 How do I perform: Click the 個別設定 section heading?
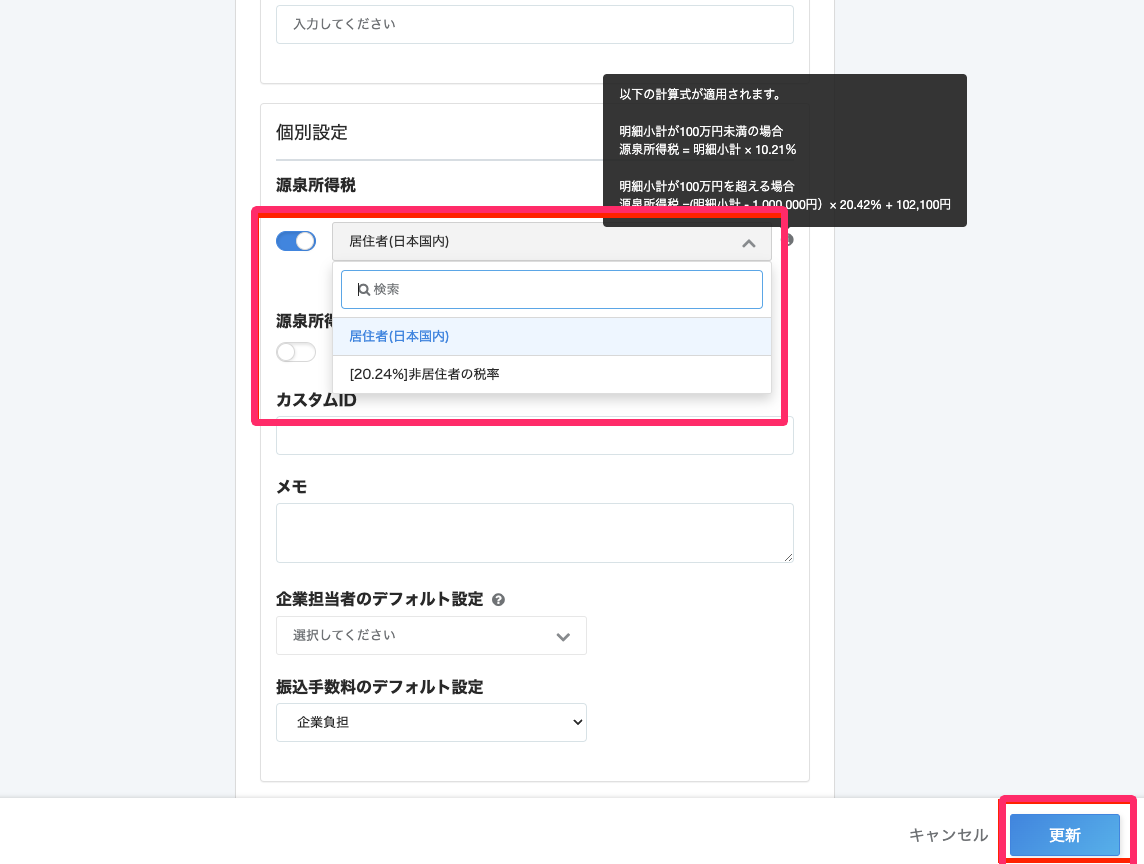click(x=312, y=132)
